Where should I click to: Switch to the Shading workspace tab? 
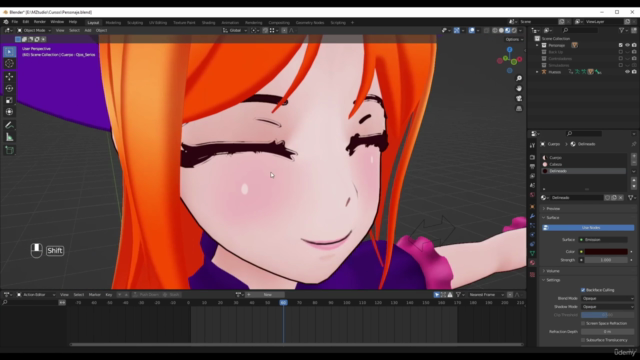208,23
